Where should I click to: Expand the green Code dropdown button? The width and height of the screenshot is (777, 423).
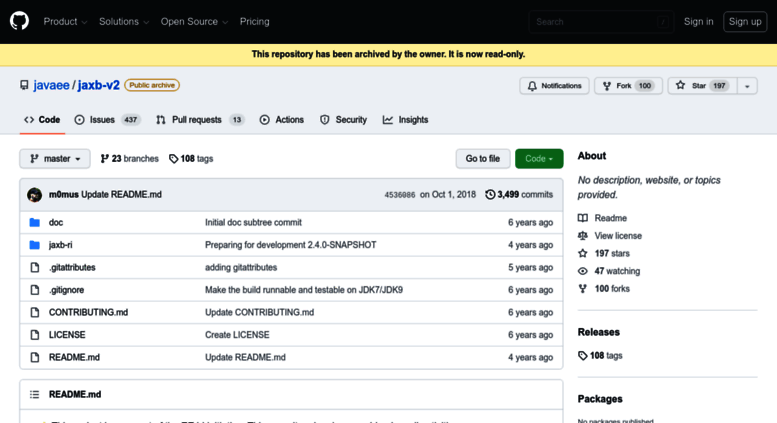(539, 159)
